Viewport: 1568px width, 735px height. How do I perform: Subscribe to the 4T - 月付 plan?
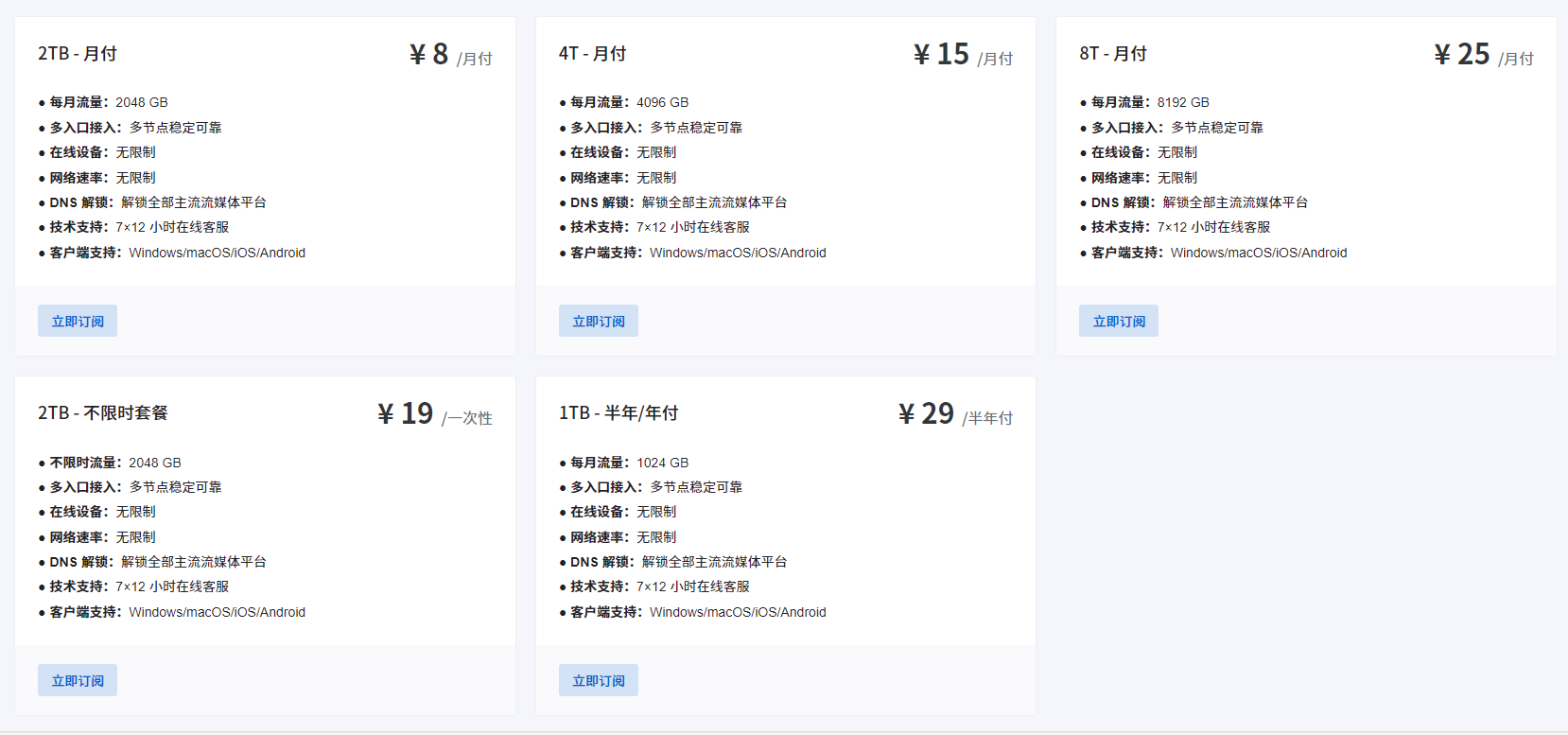(598, 322)
